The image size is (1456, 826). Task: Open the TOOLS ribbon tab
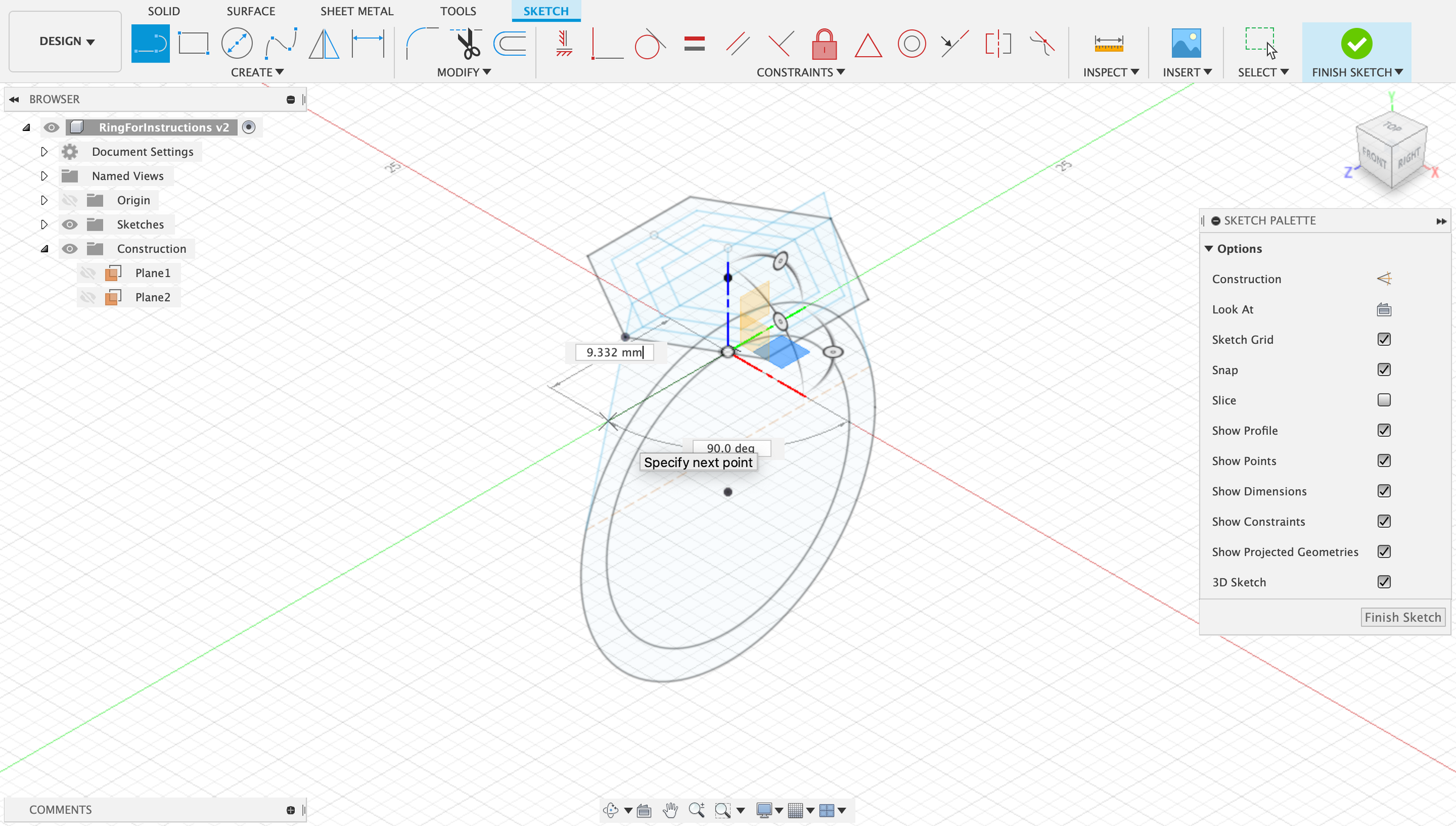pyautogui.click(x=459, y=11)
